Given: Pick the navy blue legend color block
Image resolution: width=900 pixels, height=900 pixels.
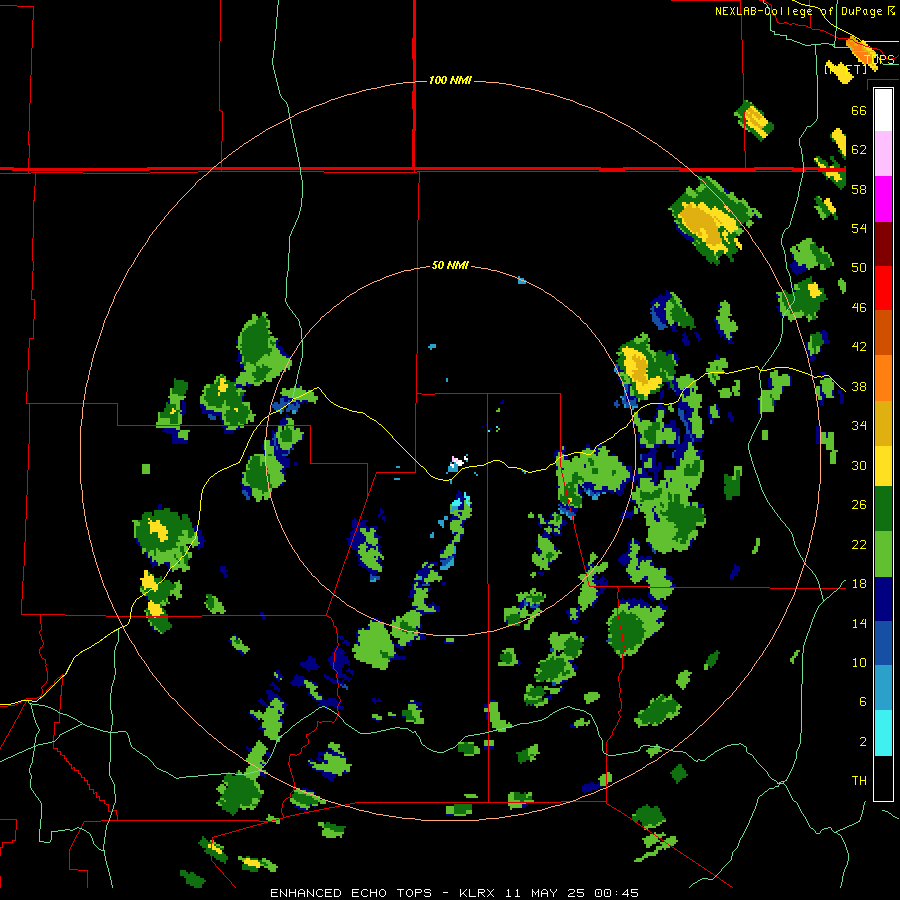Looking at the screenshot, I should point(883,599).
